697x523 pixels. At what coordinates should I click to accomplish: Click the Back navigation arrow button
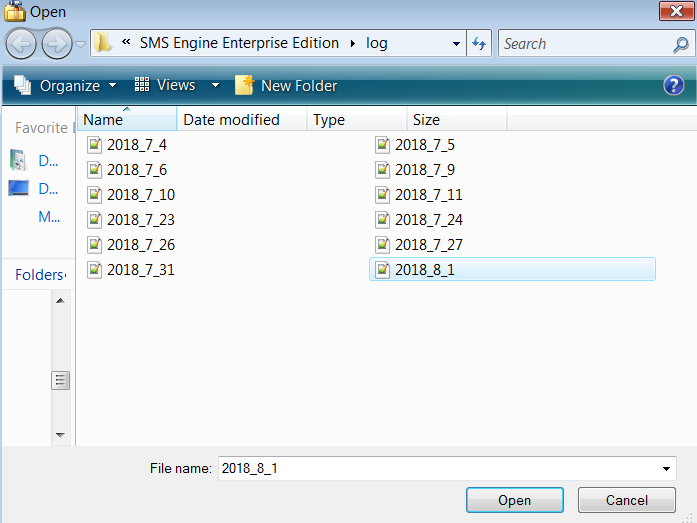point(21,44)
